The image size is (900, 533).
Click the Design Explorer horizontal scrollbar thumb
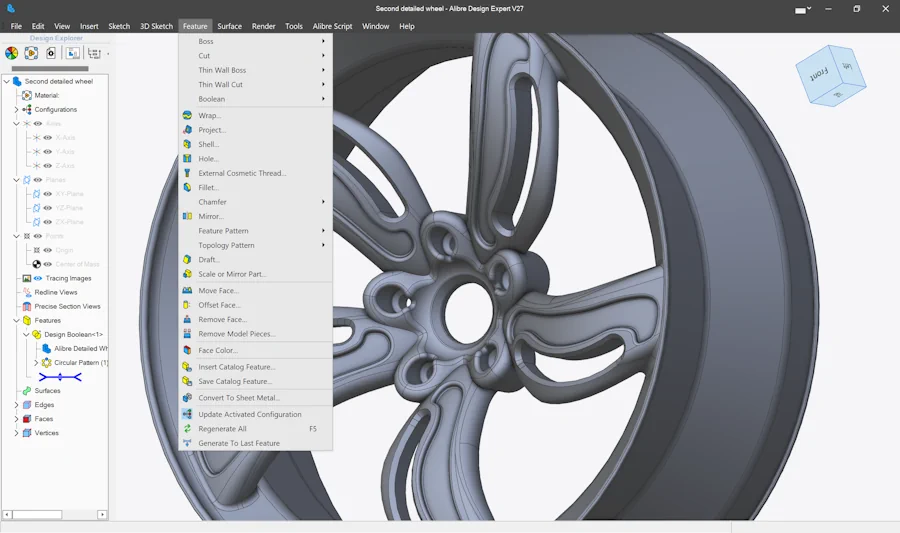[x=37, y=515]
